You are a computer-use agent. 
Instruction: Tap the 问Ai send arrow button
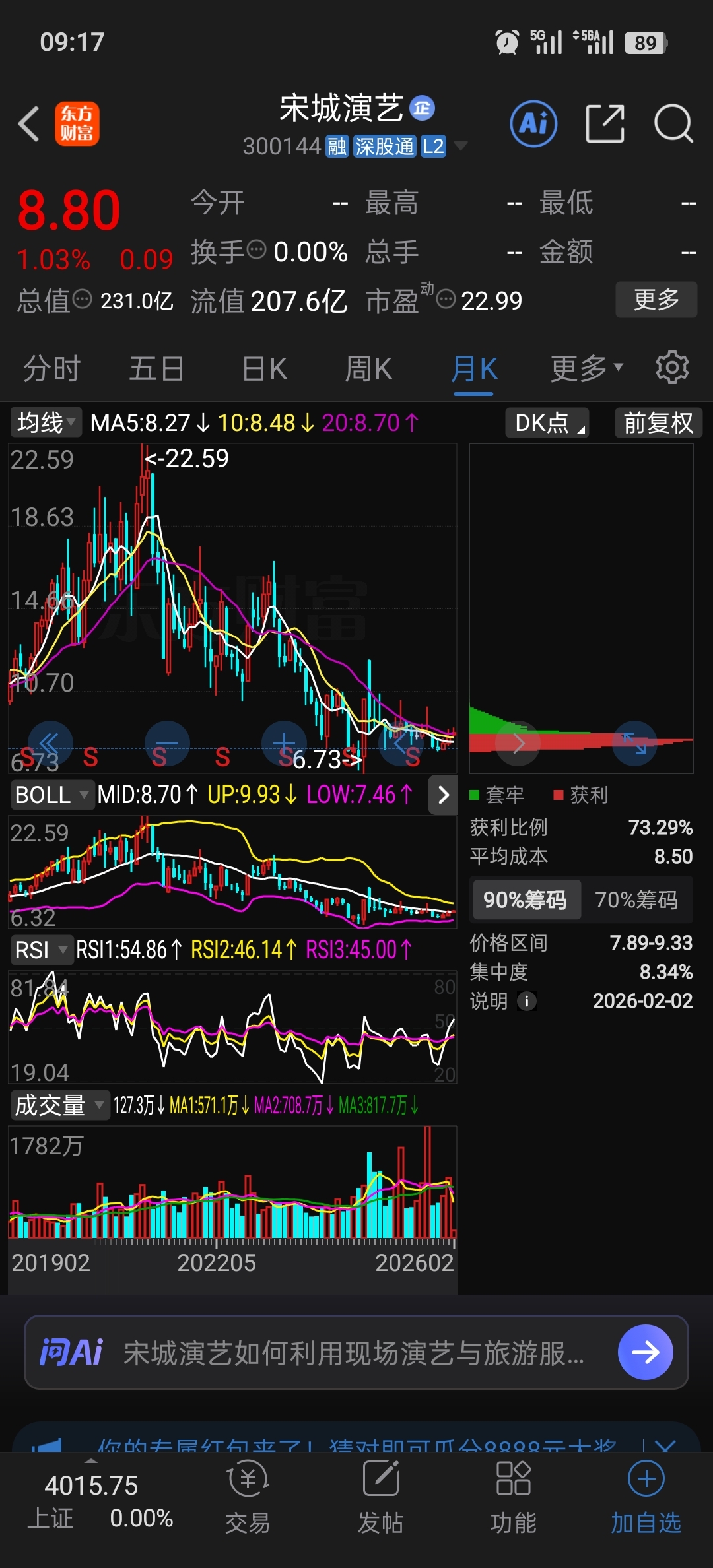point(646,1352)
